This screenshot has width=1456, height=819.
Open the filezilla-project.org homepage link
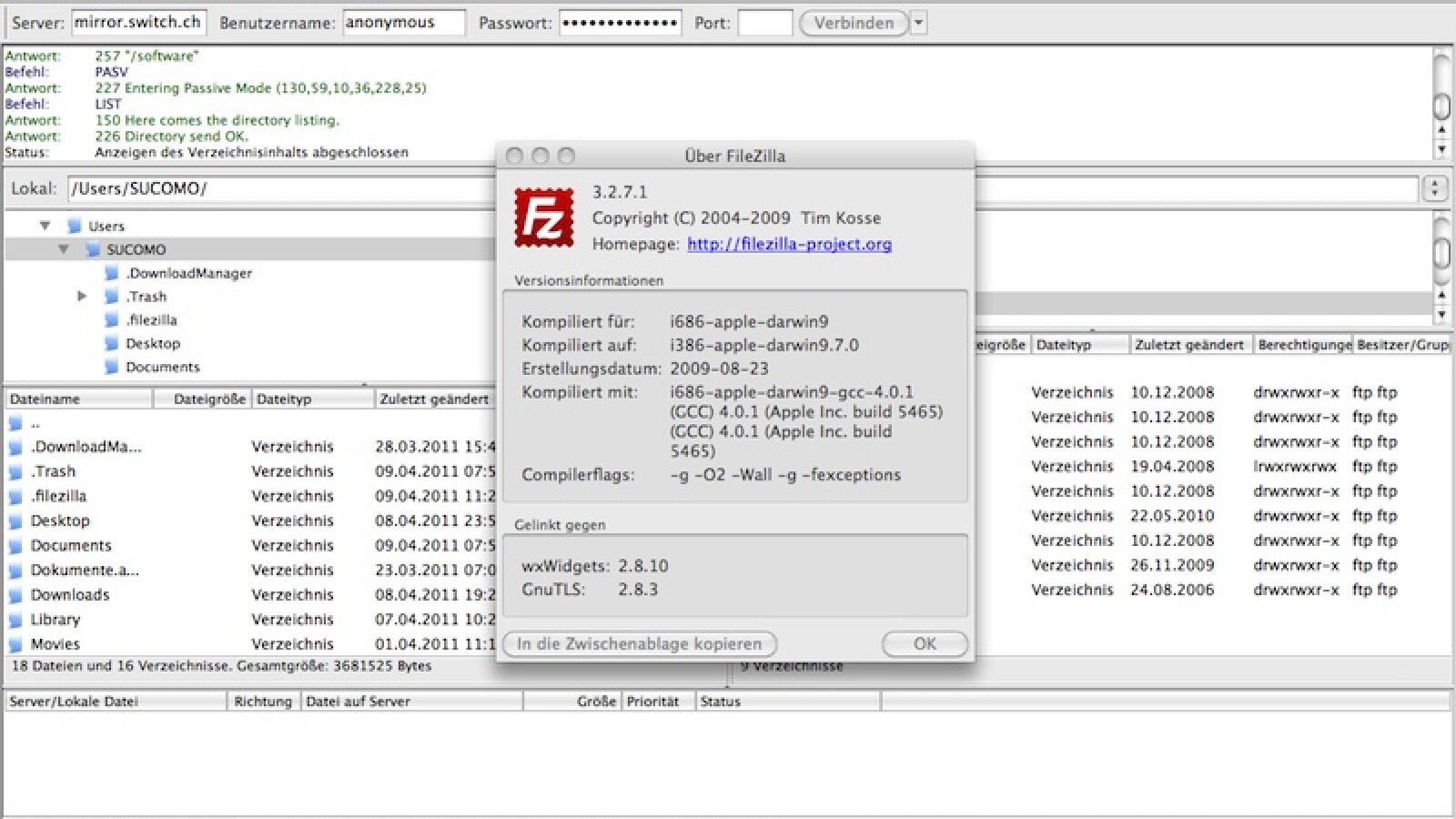(789, 244)
